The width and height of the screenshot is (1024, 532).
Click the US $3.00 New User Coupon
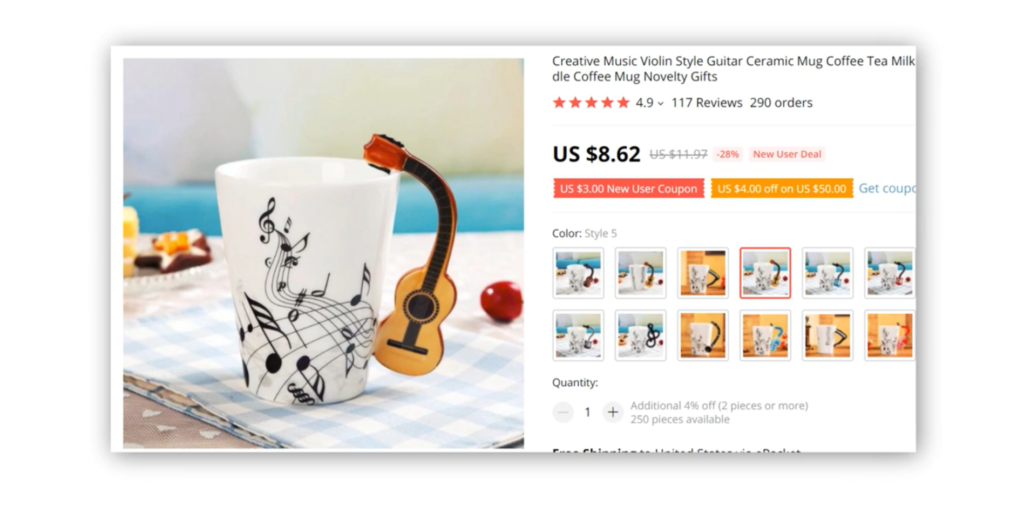[x=628, y=189]
